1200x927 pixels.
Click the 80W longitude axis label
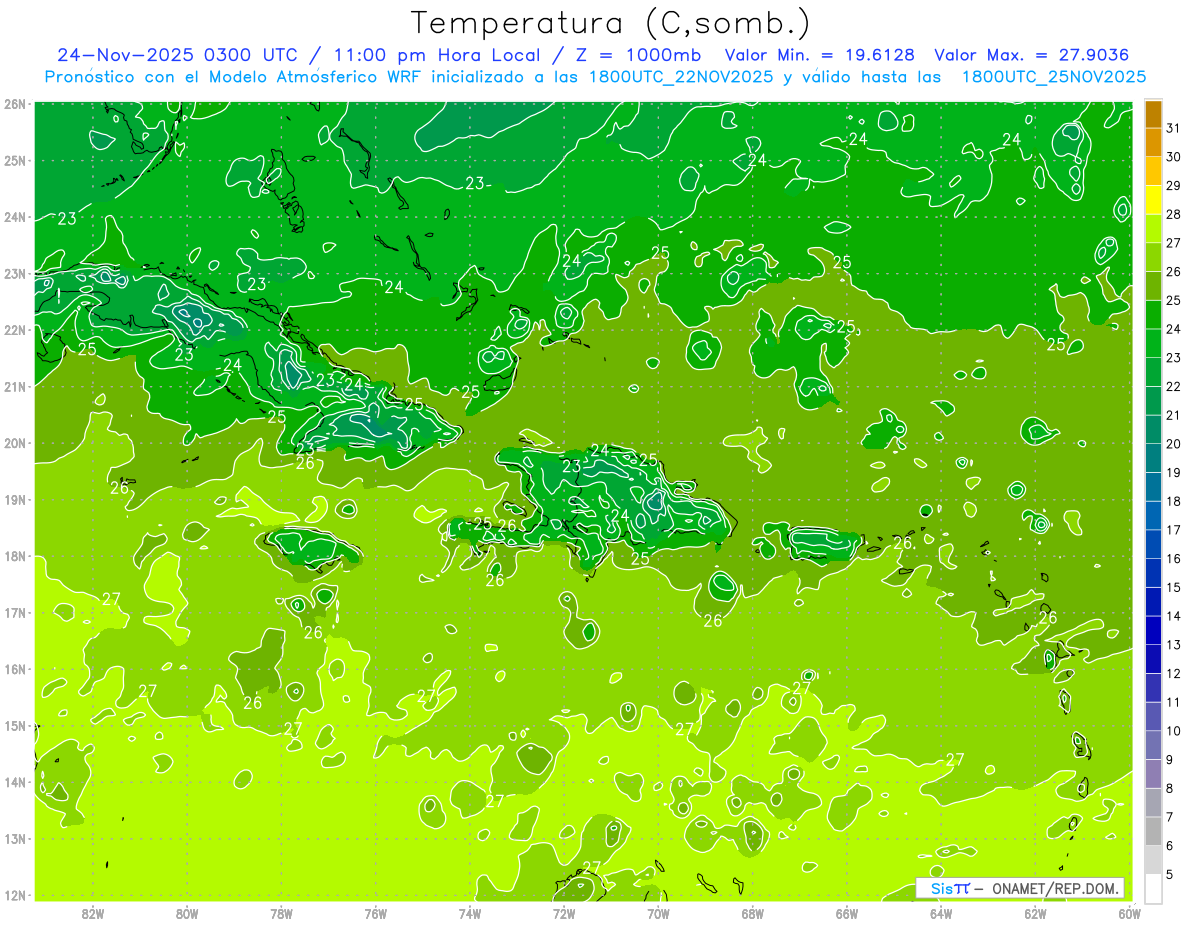pyautogui.click(x=187, y=913)
